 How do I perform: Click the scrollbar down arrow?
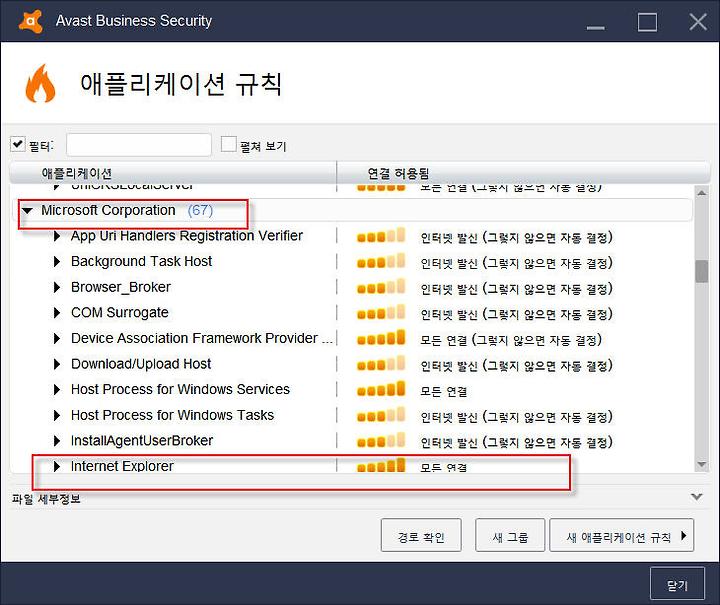702,465
